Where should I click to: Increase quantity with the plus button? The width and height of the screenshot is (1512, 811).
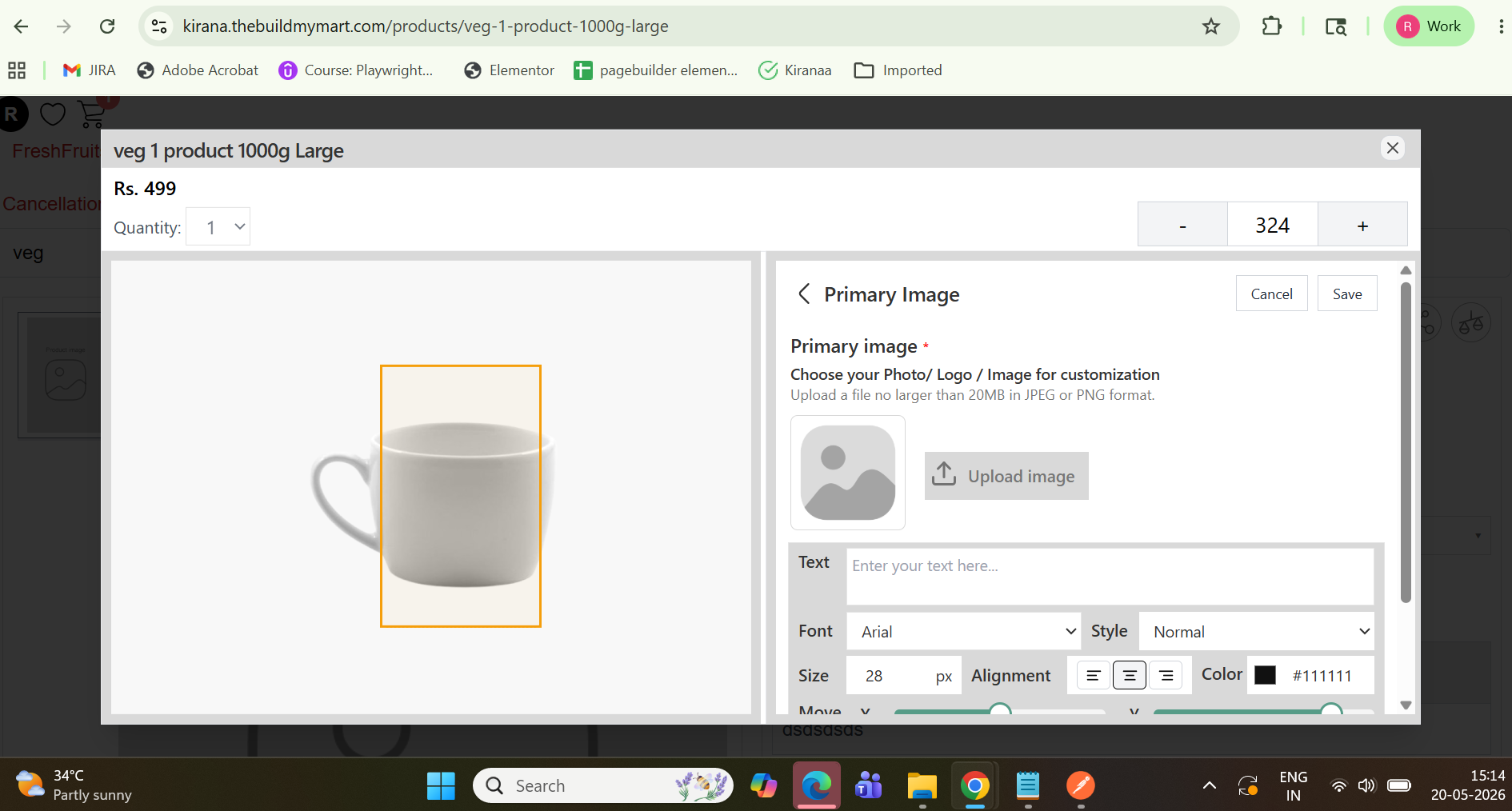(1362, 225)
